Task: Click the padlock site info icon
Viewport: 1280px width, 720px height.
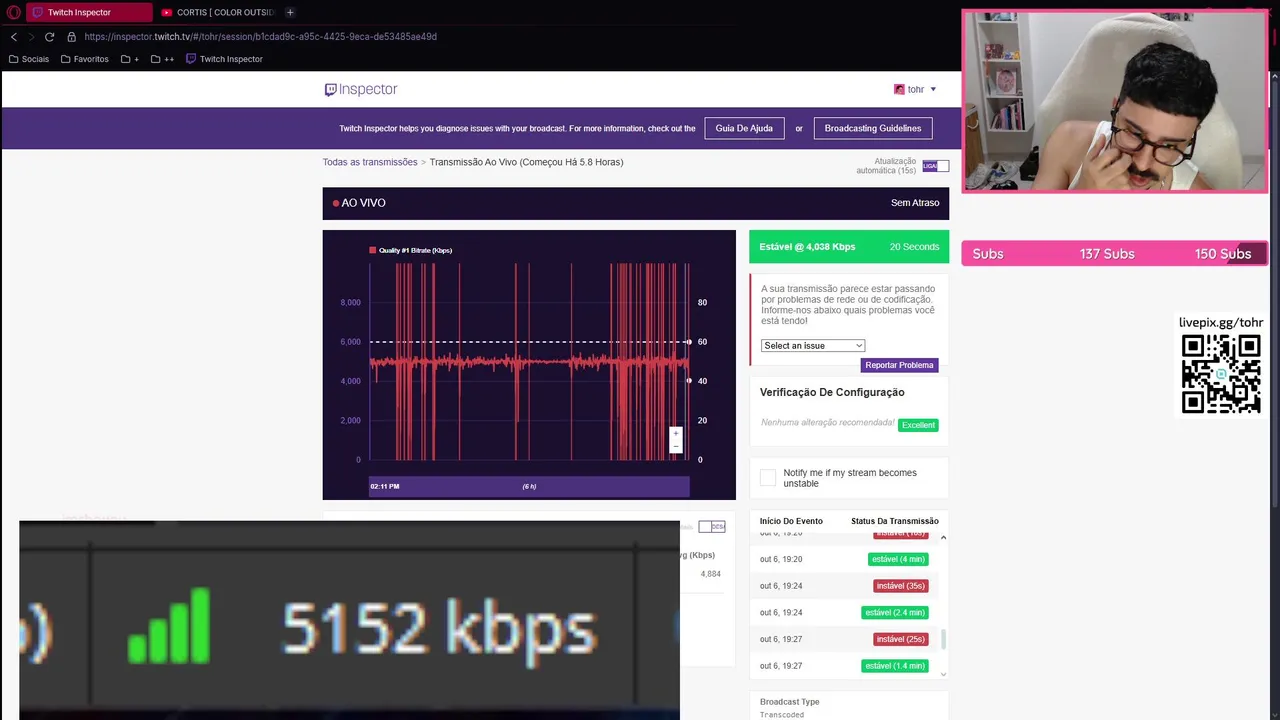Action: (71, 37)
